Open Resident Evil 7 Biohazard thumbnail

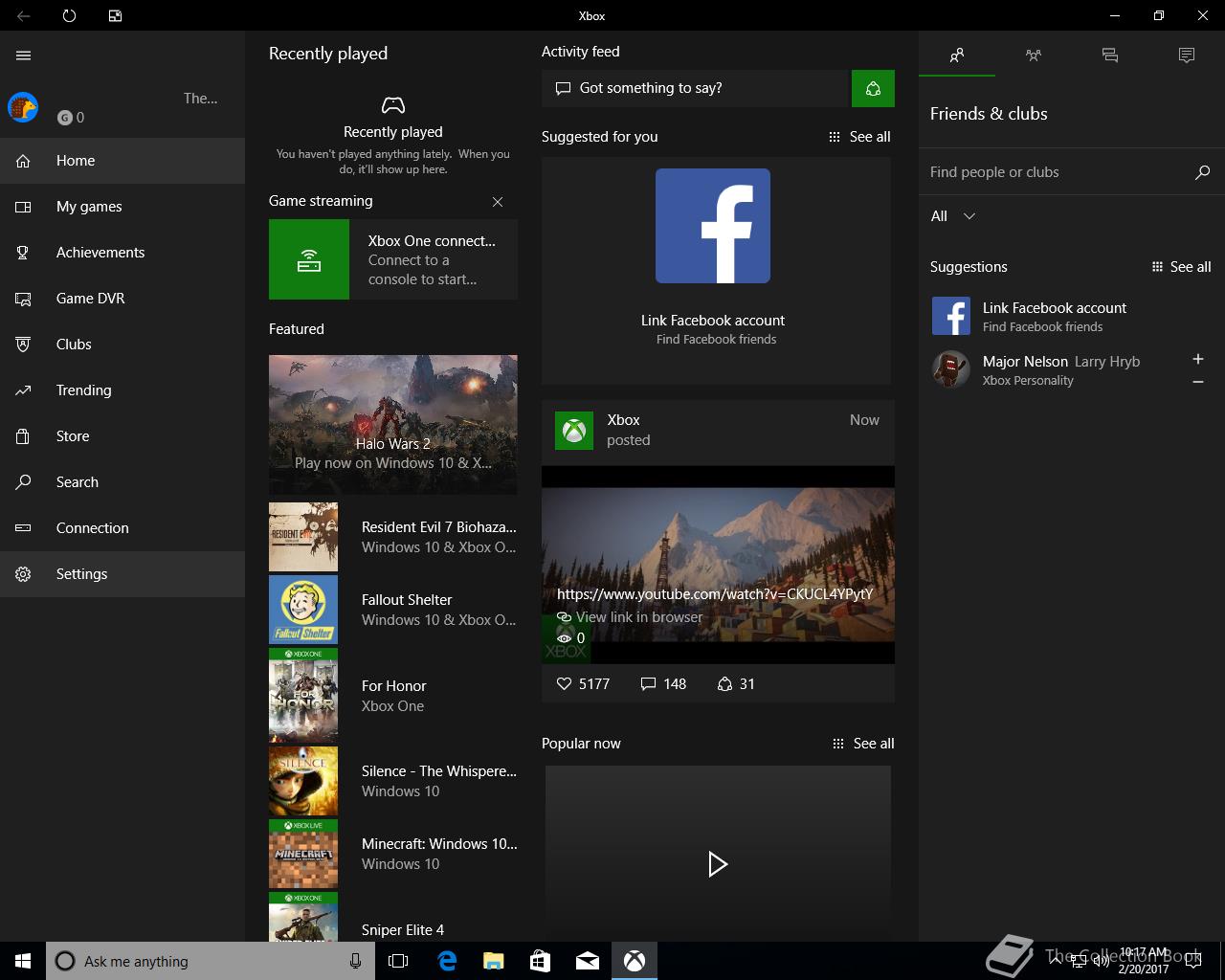[x=303, y=537]
